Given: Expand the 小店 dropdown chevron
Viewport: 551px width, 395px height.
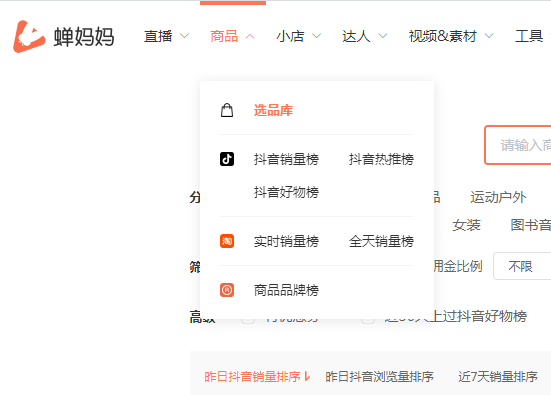Looking at the screenshot, I should [x=317, y=36].
